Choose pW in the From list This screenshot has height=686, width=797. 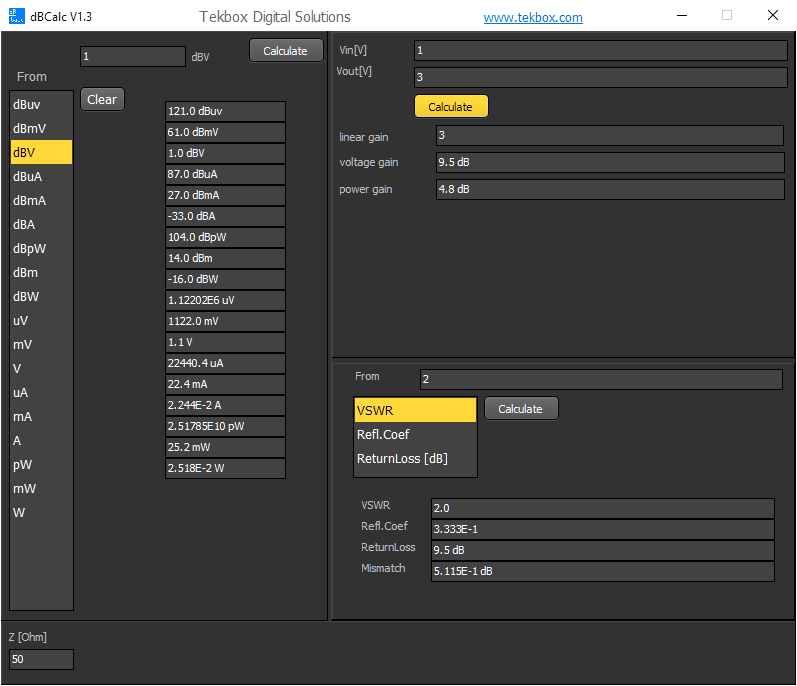pos(41,464)
